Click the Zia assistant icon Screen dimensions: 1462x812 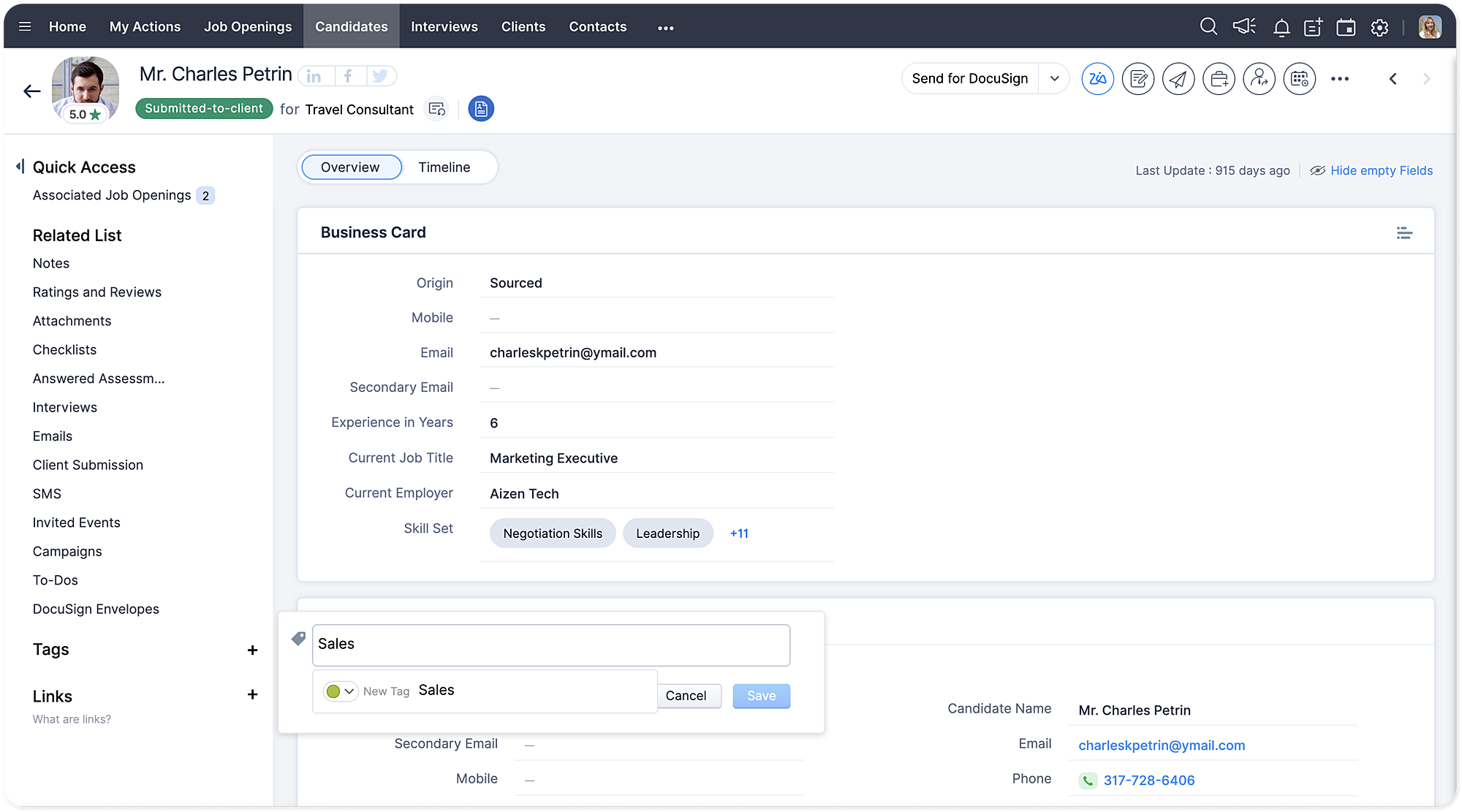(1097, 79)
